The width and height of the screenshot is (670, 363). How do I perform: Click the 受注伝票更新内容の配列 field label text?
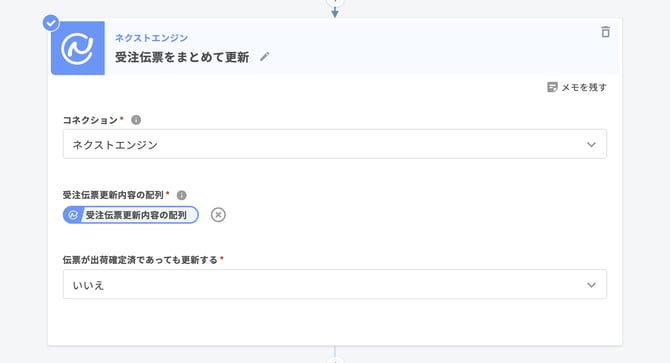113,195
